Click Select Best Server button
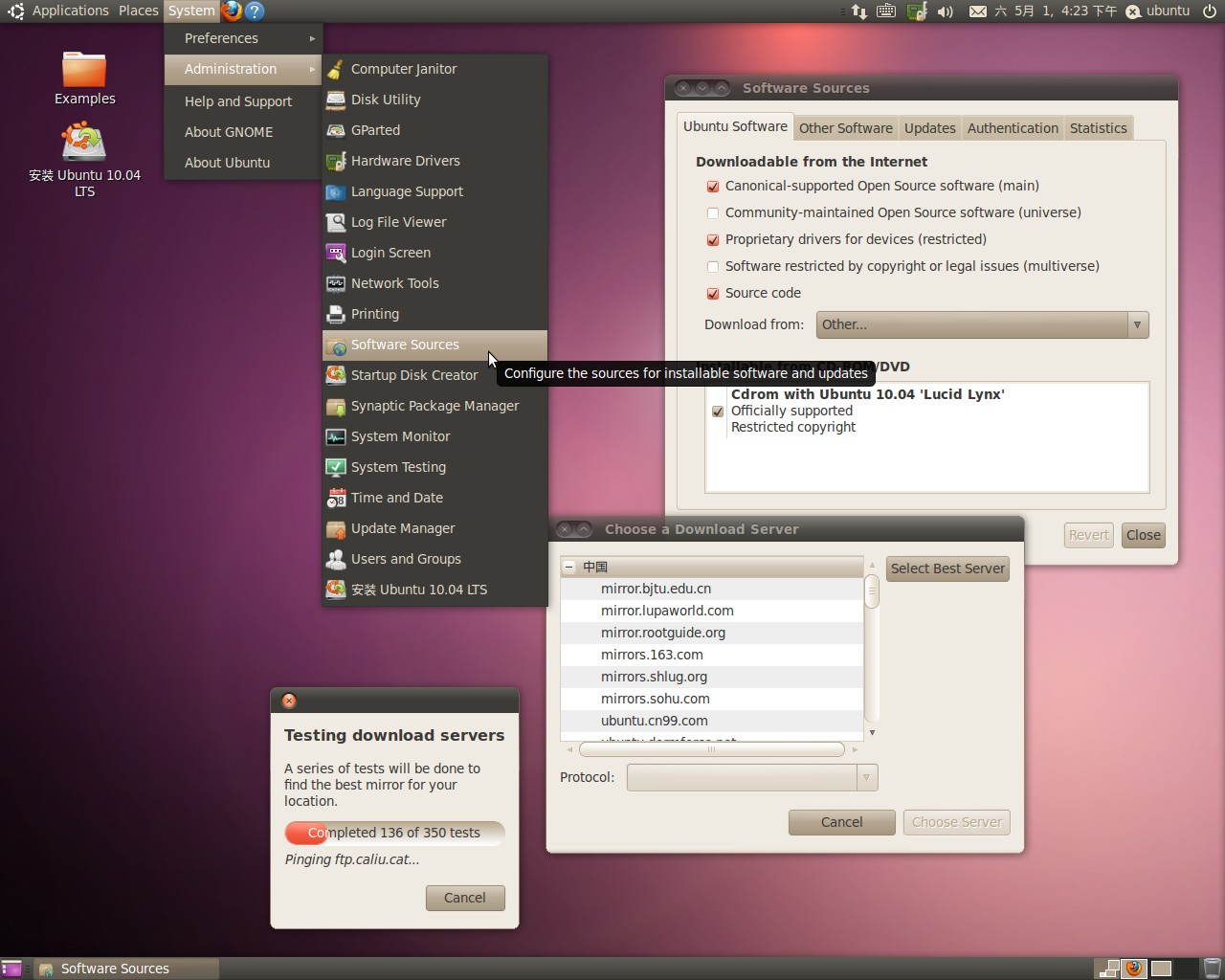 tap(947, 568)
